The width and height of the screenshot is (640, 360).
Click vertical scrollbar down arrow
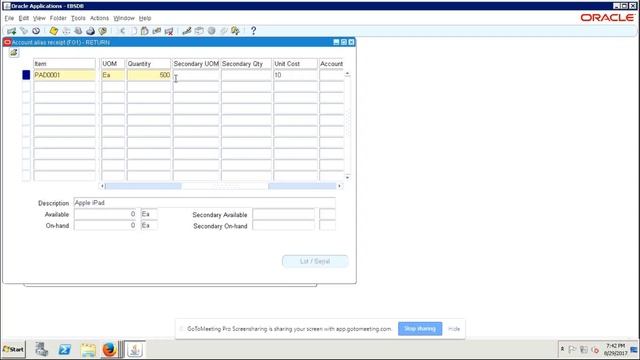(x=347, y=177)
